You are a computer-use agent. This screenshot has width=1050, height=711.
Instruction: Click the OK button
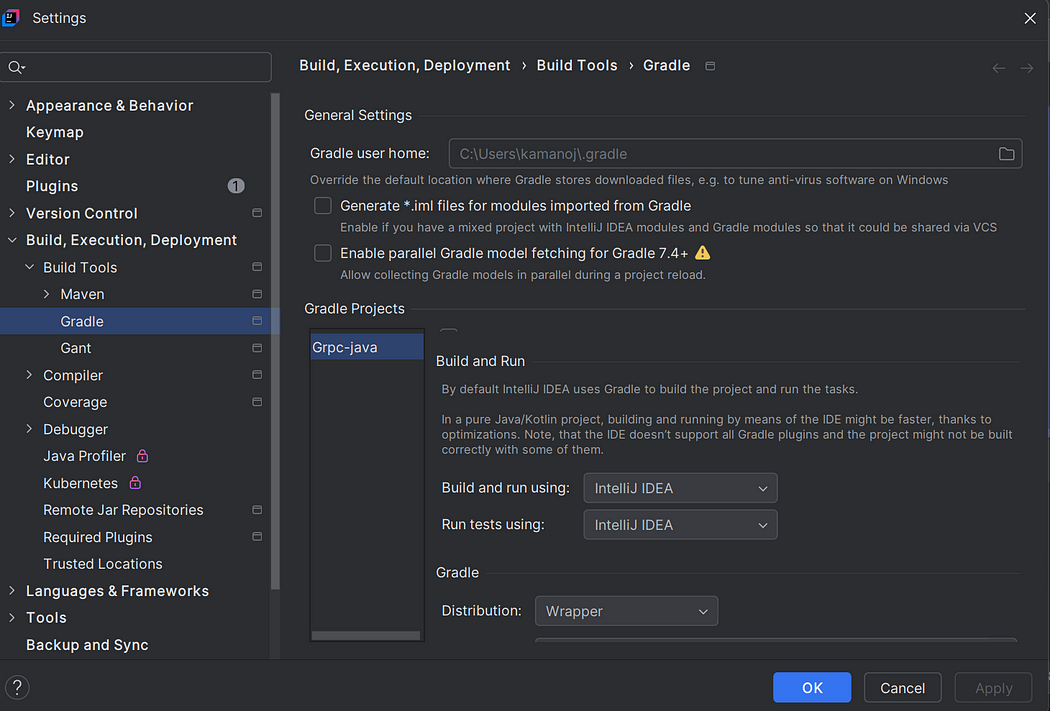click(812, 688)
